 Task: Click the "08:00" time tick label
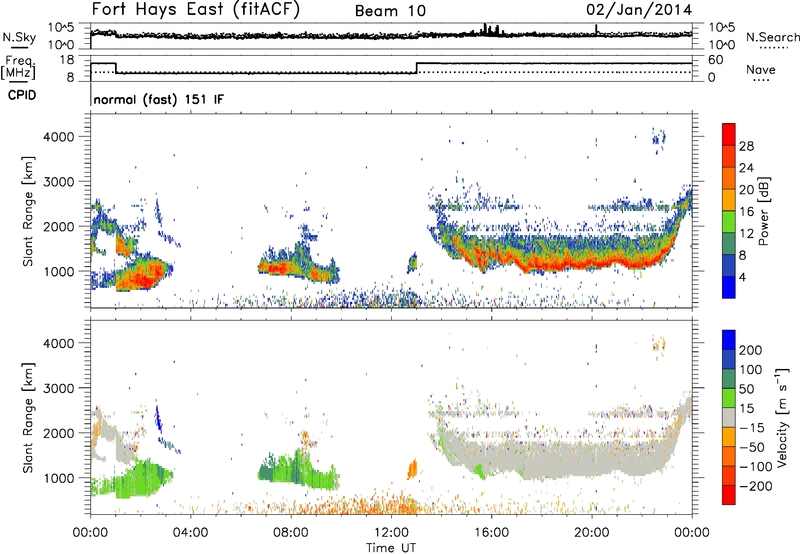tap(290, 533)
